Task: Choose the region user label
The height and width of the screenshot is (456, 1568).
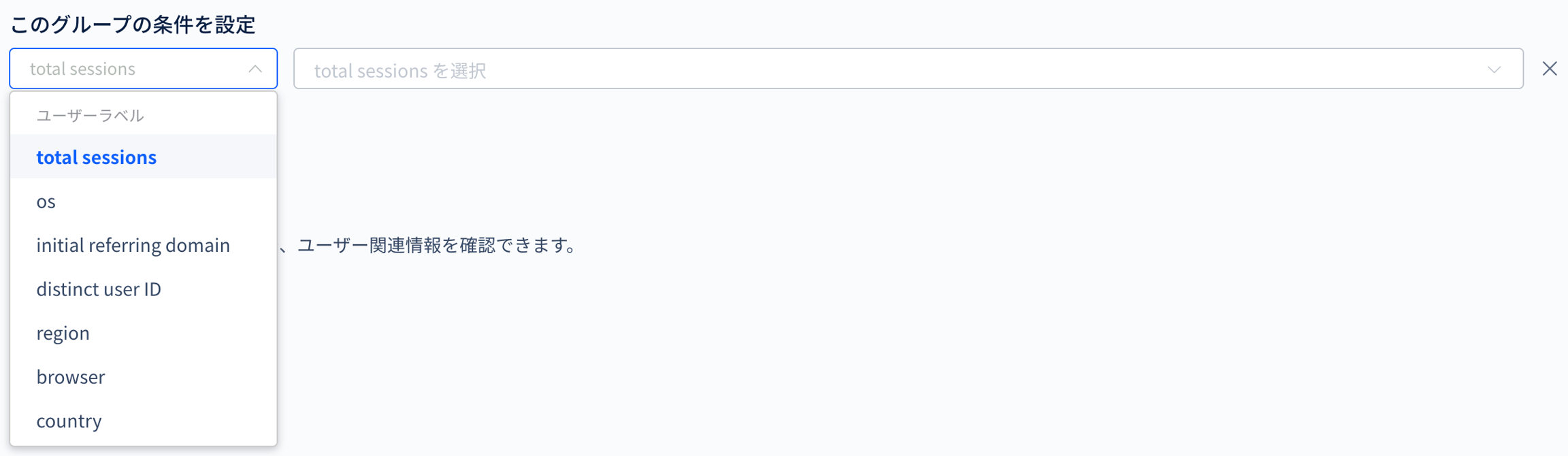Action: [63, 333]
